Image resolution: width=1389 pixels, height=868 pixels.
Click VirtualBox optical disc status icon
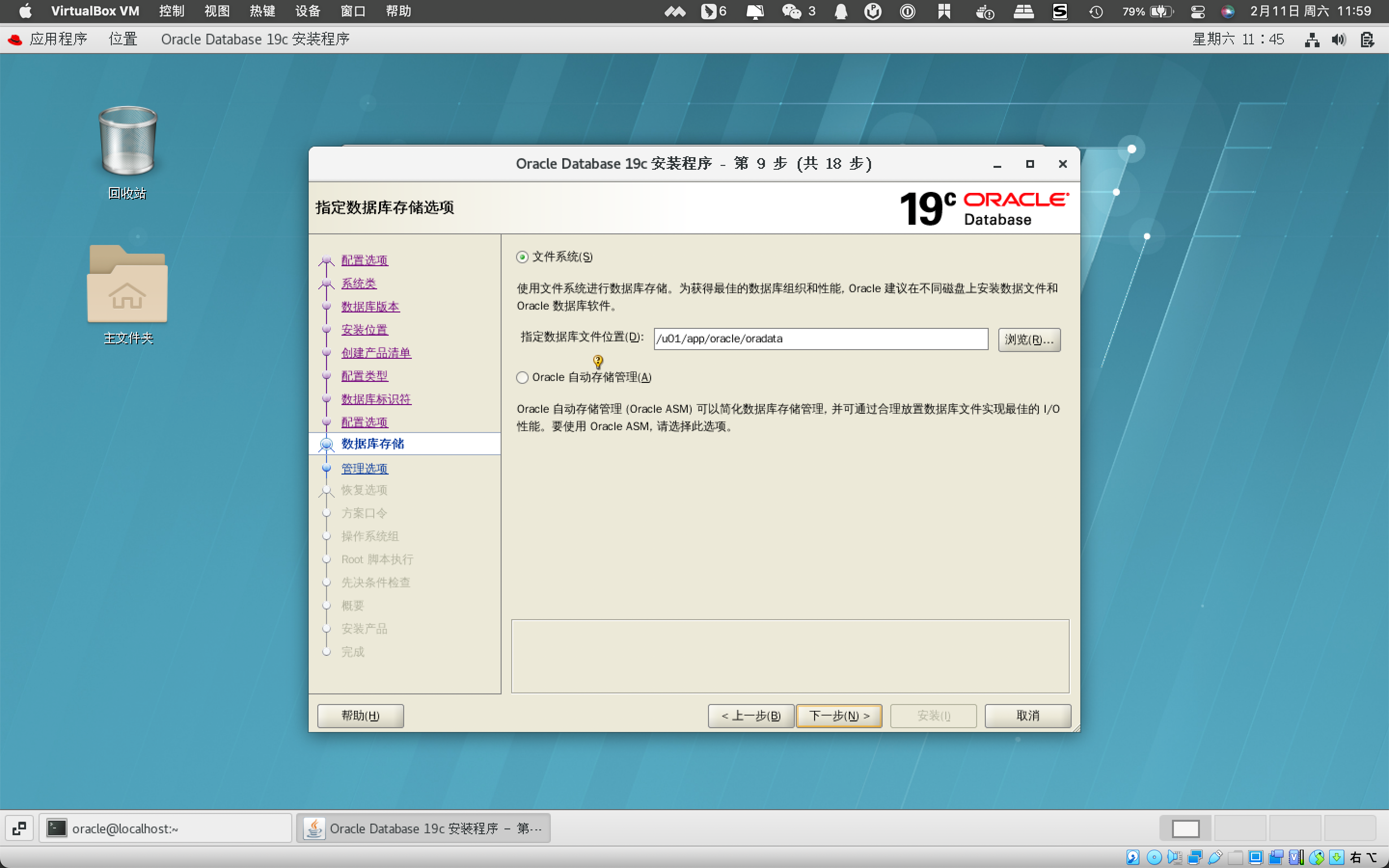(x=1154, y=857)
